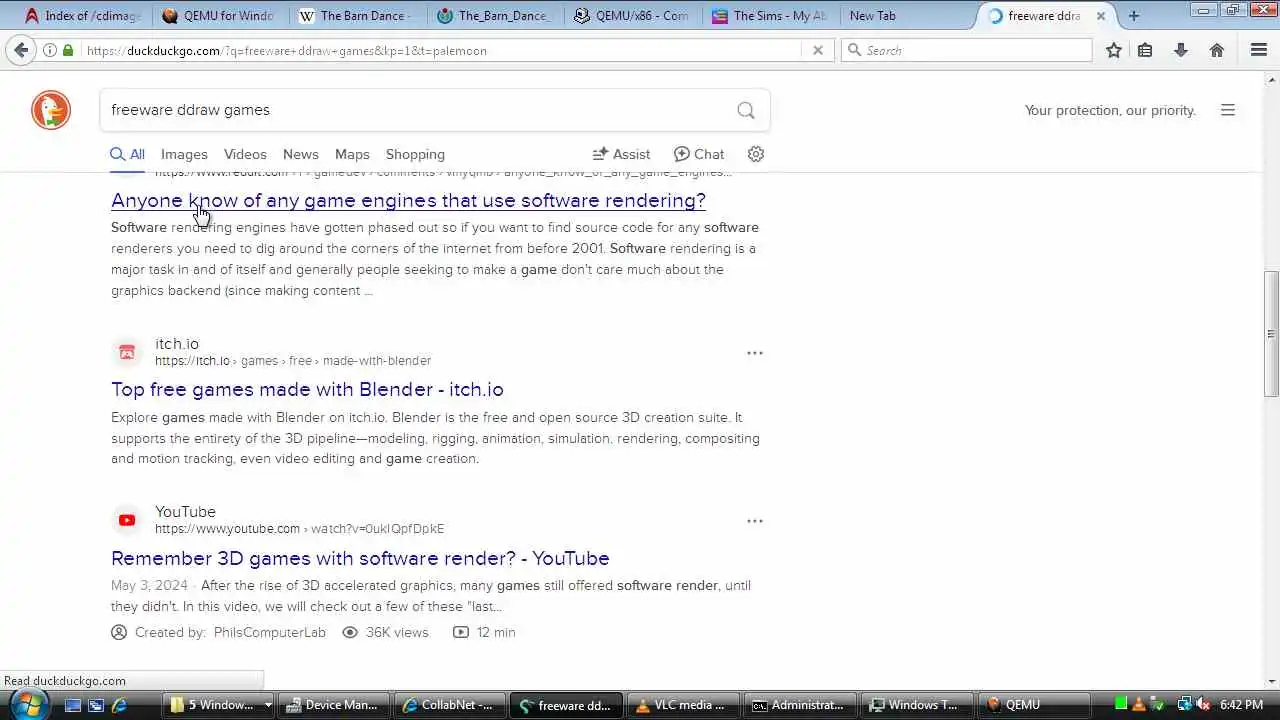The image size is (1280, 720).
Task: Open 'Anyone know of any game engines' result
Action: (x=408, y=200)
